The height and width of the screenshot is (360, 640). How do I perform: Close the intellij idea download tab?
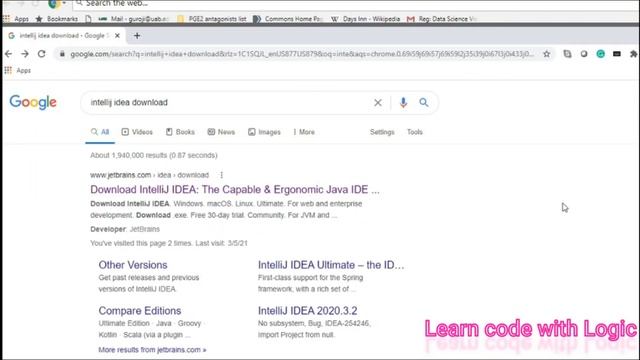point(117,36)
